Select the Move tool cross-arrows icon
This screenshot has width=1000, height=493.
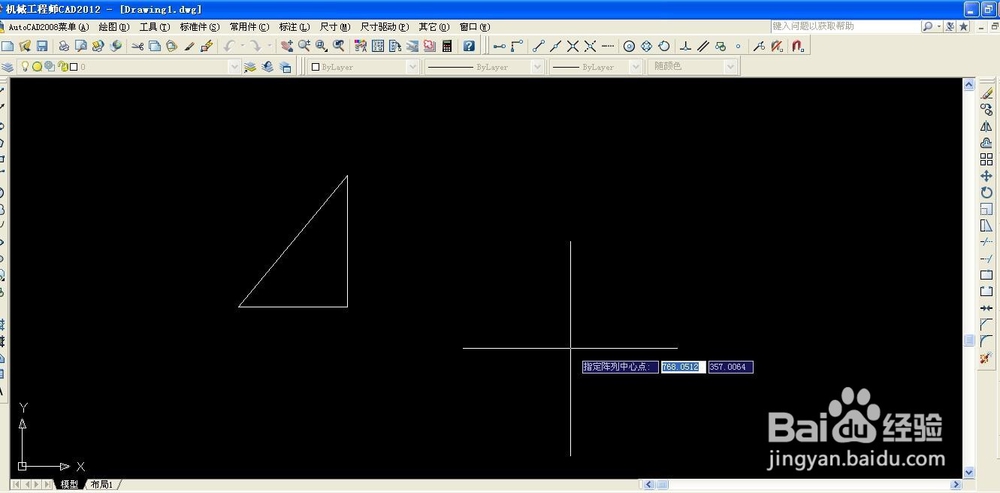(987, 176)
